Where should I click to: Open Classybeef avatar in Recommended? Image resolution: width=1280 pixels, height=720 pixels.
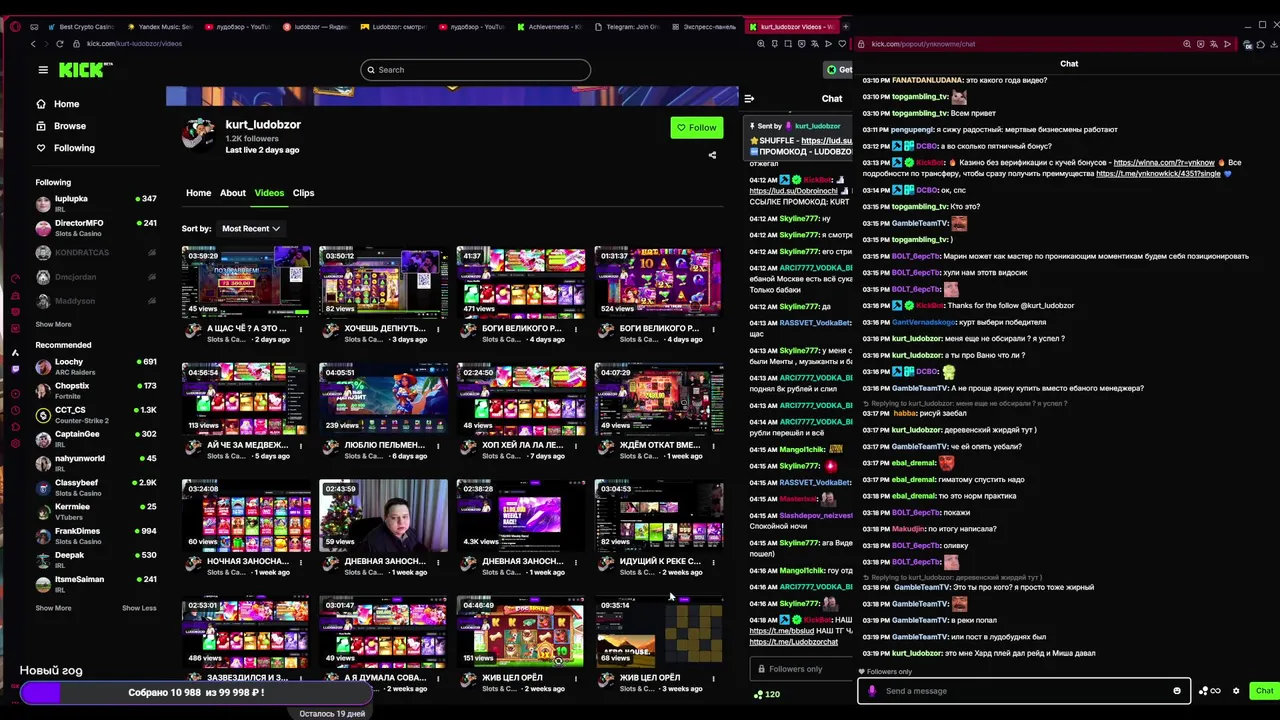[x=43, y=488]
